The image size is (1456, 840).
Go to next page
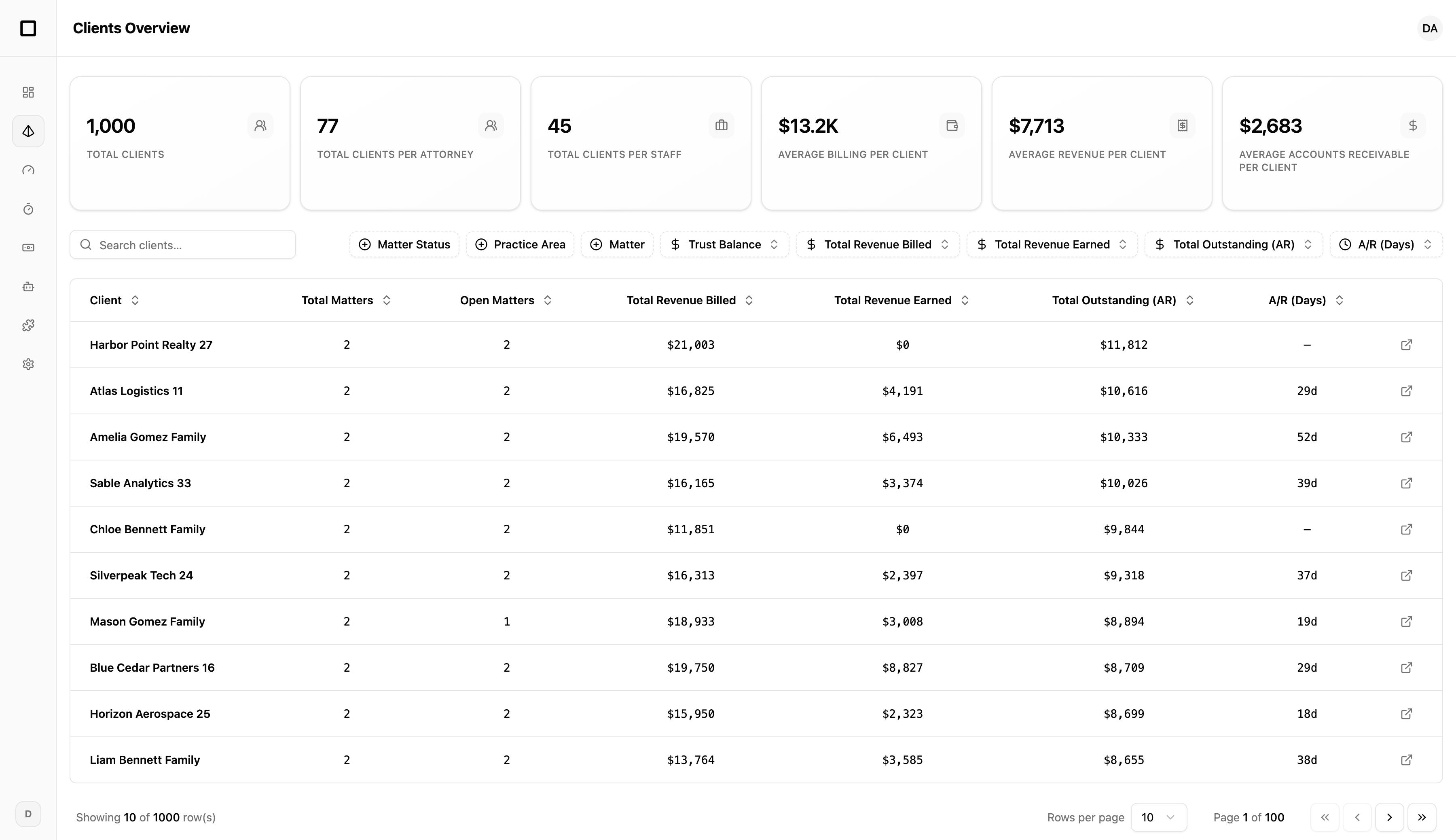click(x=1389, y=817)
